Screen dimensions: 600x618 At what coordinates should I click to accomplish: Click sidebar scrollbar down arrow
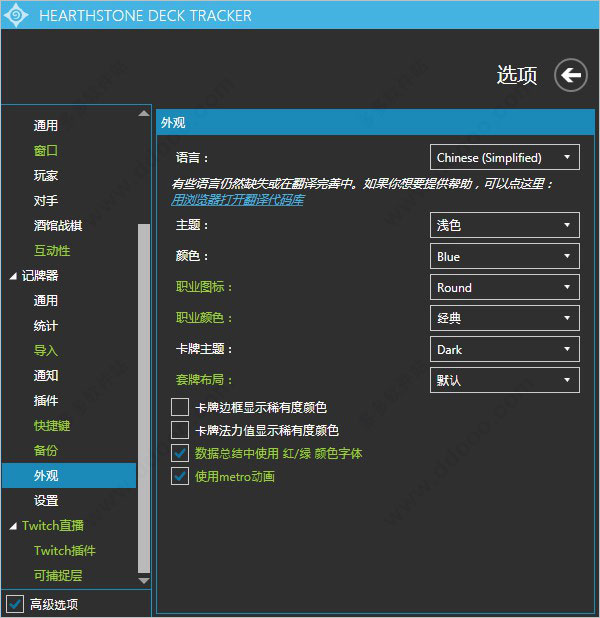tap(144, 580)
